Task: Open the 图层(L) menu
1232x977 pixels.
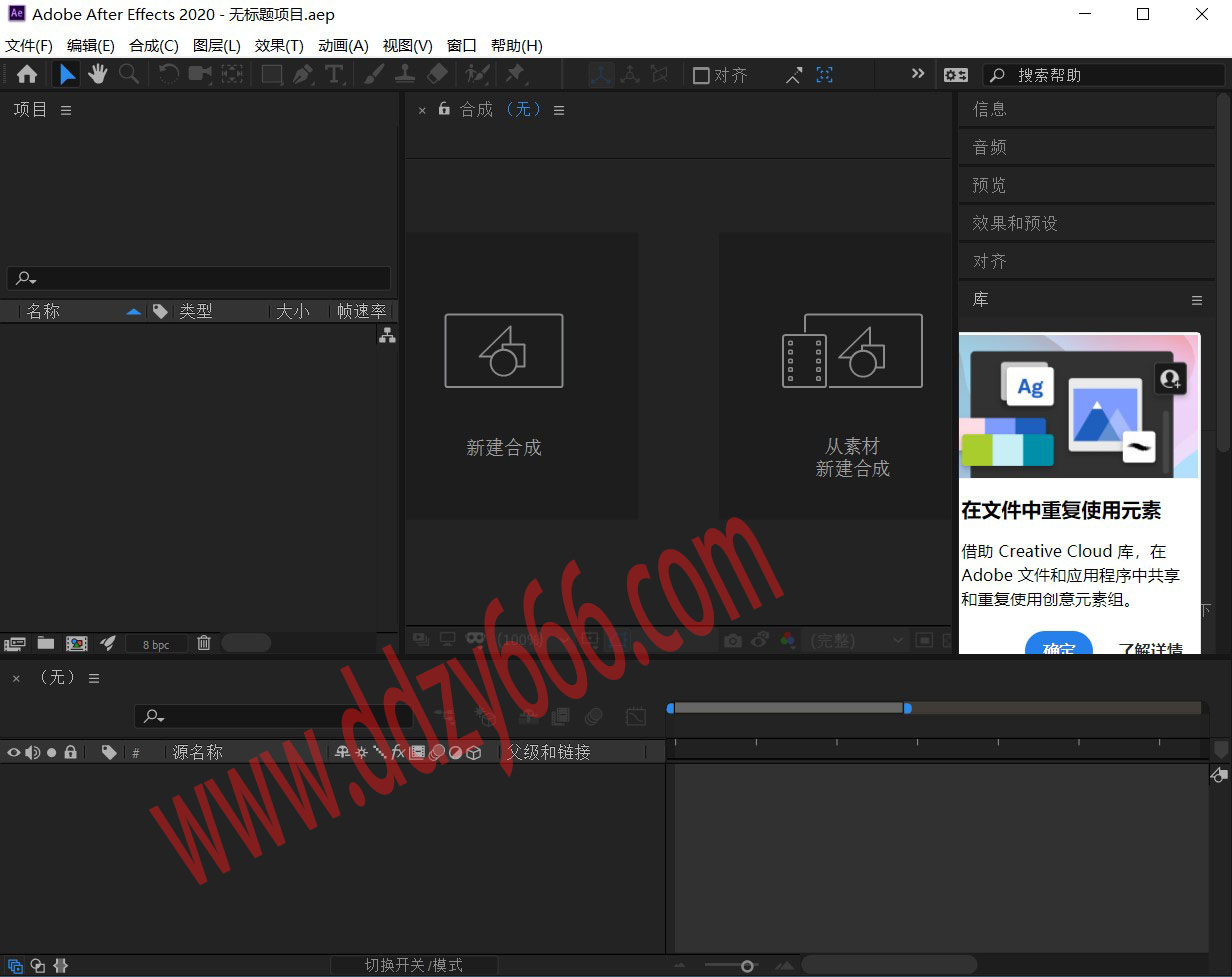Action: coord(217,46)
